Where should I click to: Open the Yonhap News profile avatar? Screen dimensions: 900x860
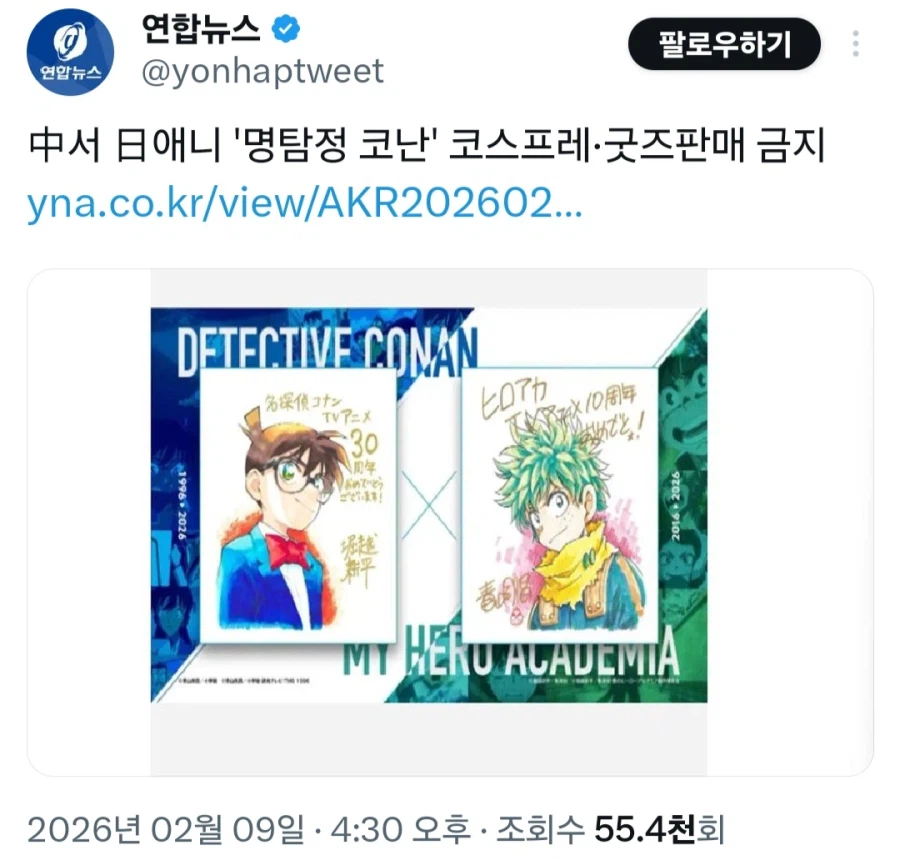70,52
